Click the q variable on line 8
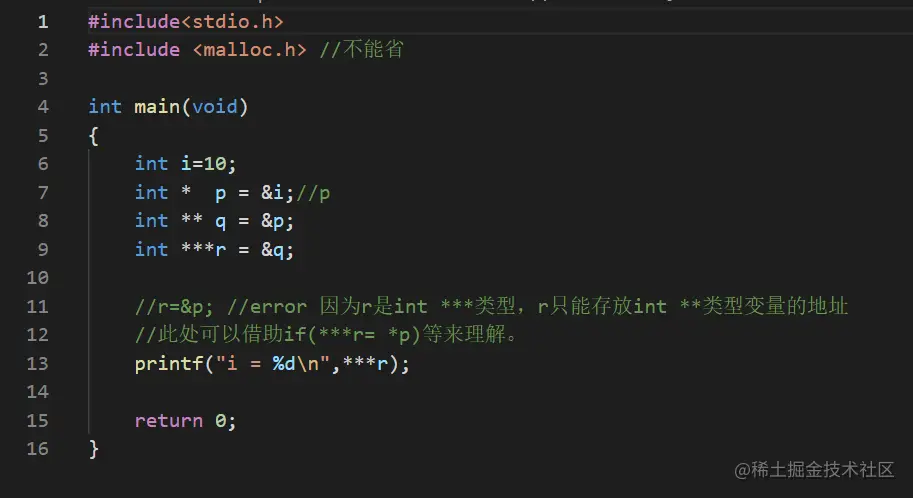 [x=220, y=222]
